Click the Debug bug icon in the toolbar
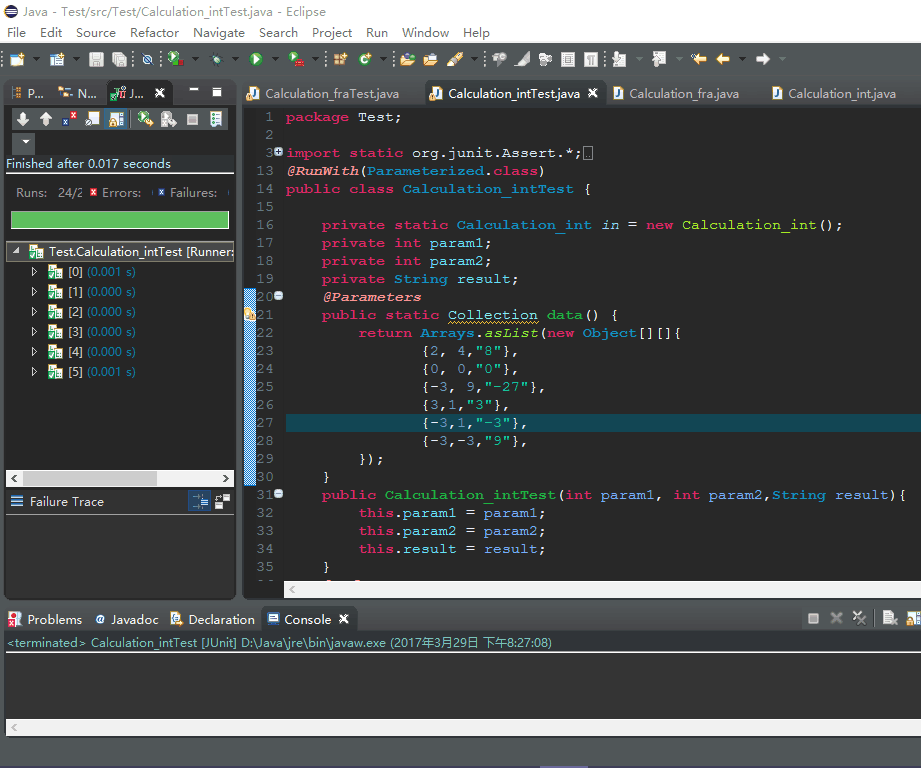Screen dimensions: 921x768 (217, 59)
